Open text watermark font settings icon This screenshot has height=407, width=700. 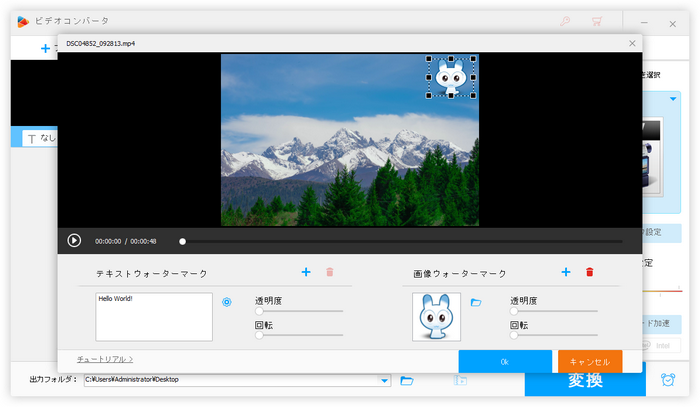point(227,301)
